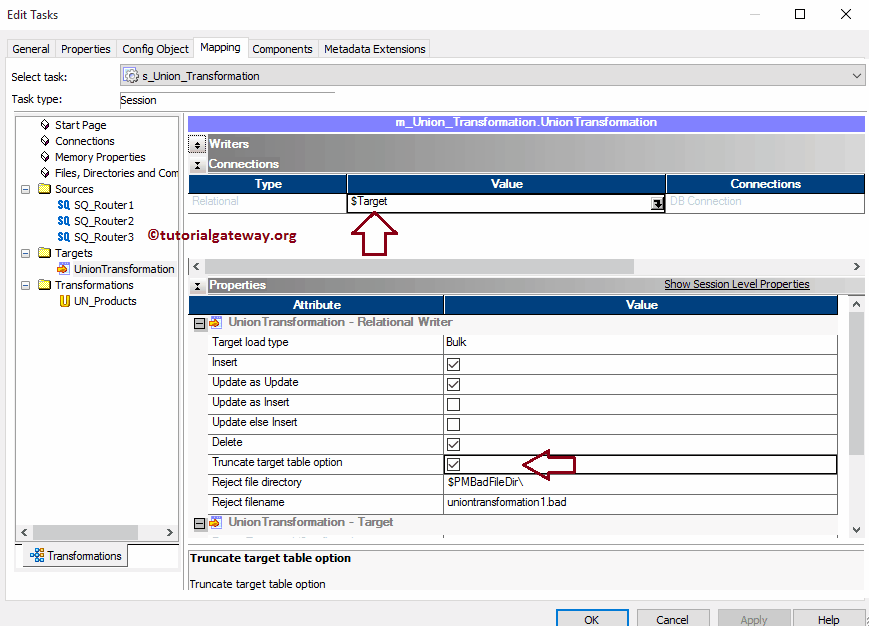Click the Start Page diamond icon

click(x=43, y=124)
